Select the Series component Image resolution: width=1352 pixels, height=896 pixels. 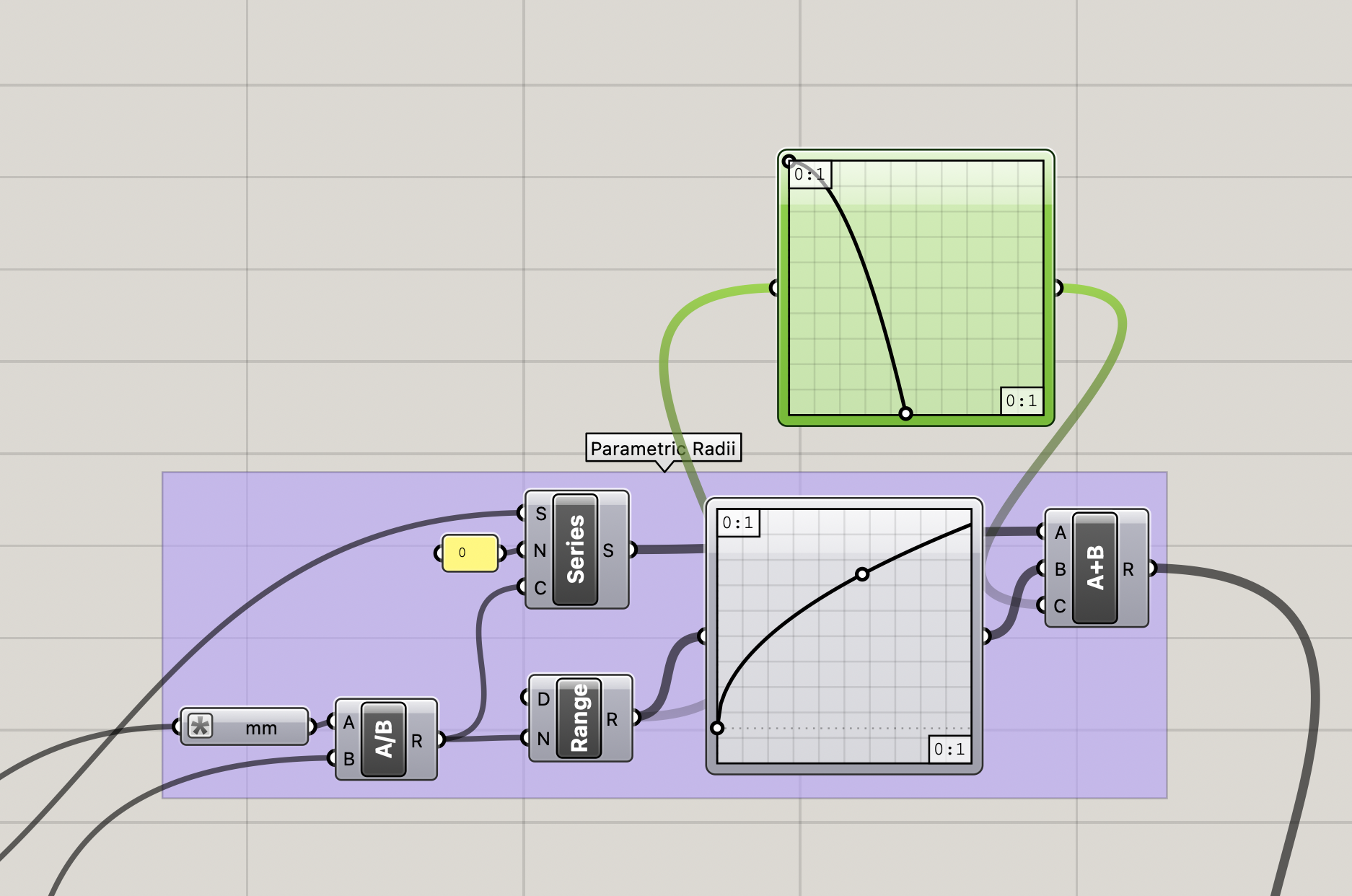576,550
